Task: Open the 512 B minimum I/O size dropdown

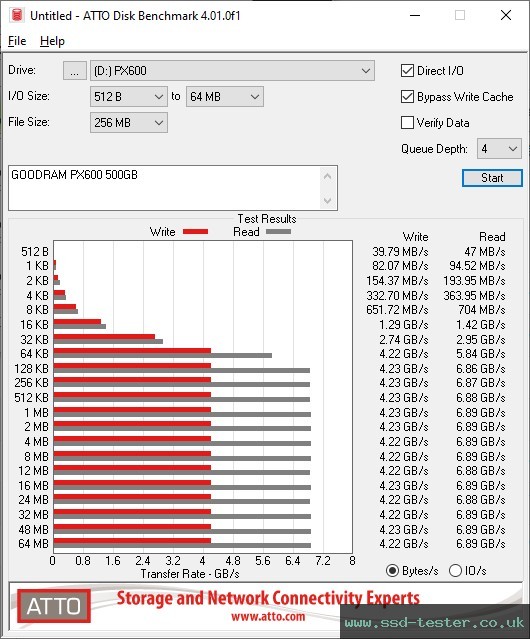Action: 128,97
